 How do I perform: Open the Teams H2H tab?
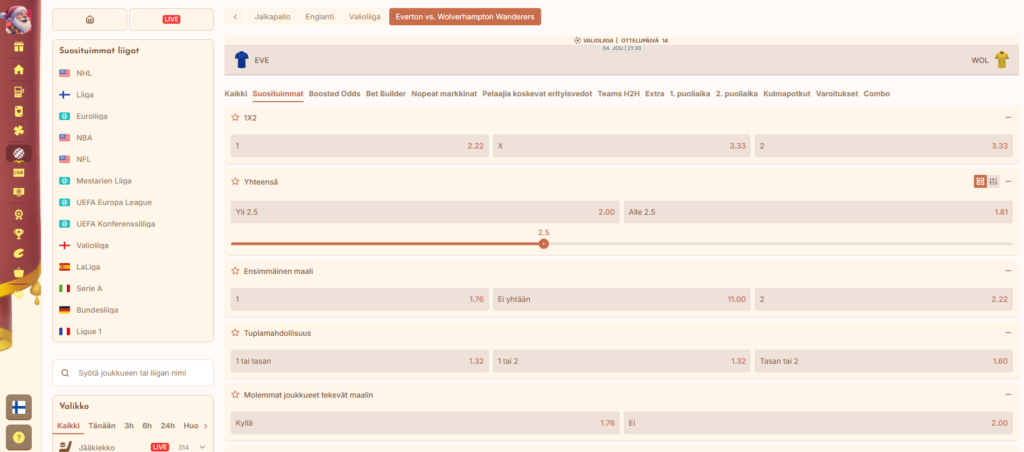click(618, 93)
